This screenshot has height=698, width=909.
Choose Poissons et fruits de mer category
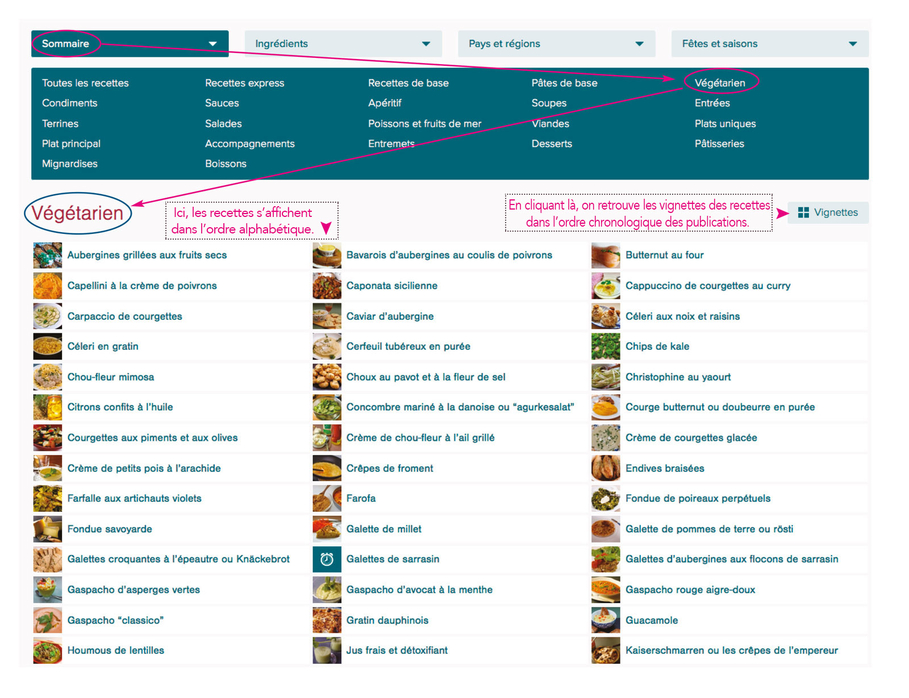tap(424, 124)
